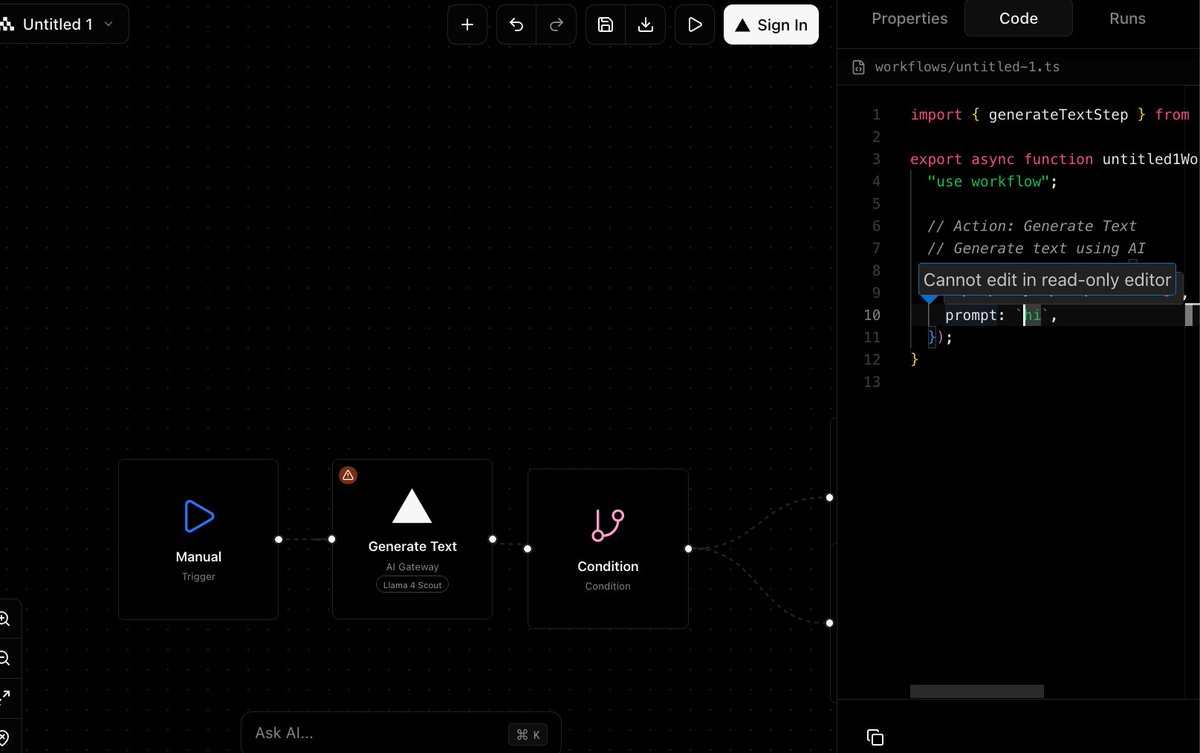Click the prompt: `hi` code line
The height and width of the screenshot is (753, 1200).
[1001, 315]
